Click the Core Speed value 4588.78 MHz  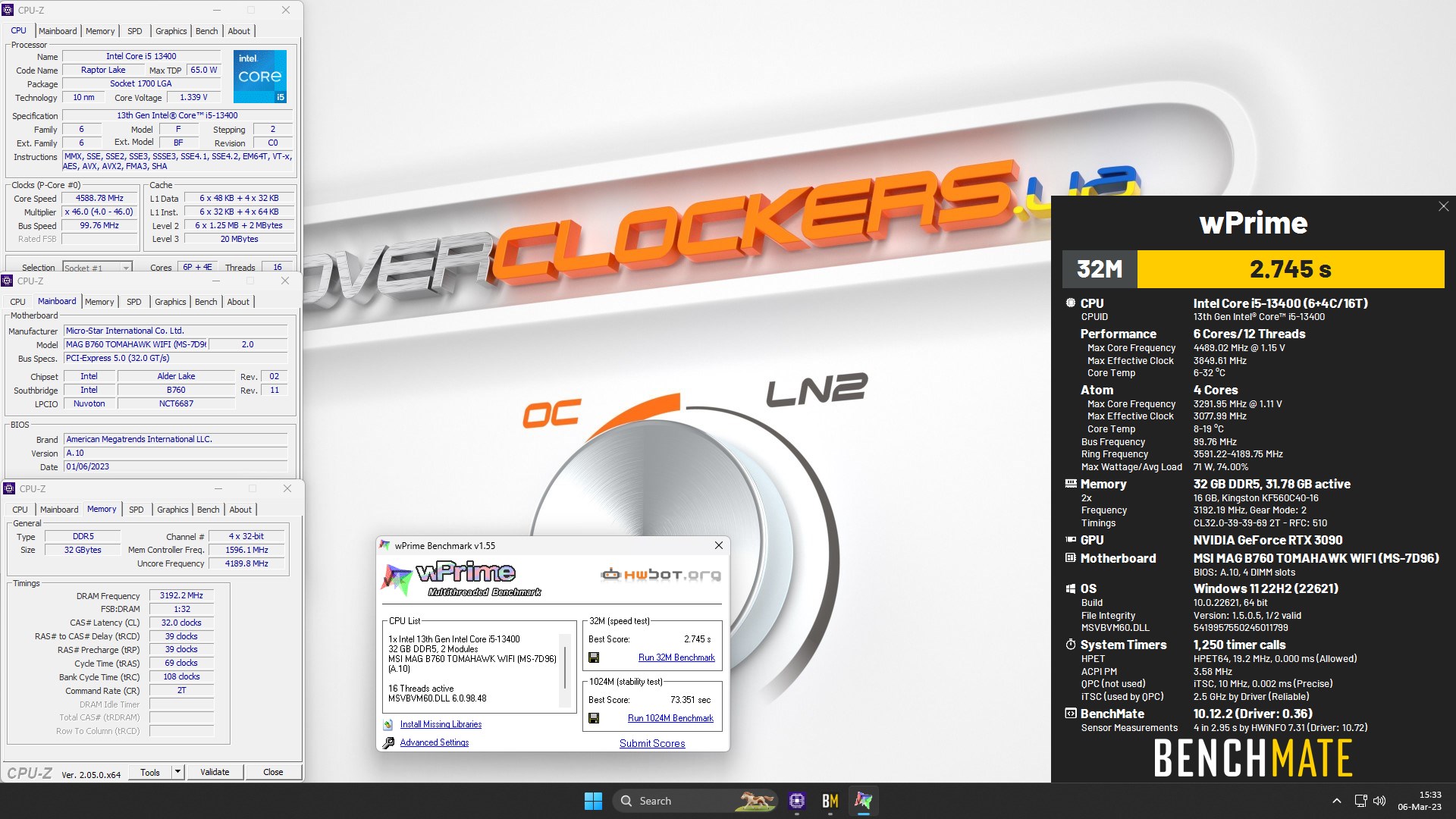99,198
